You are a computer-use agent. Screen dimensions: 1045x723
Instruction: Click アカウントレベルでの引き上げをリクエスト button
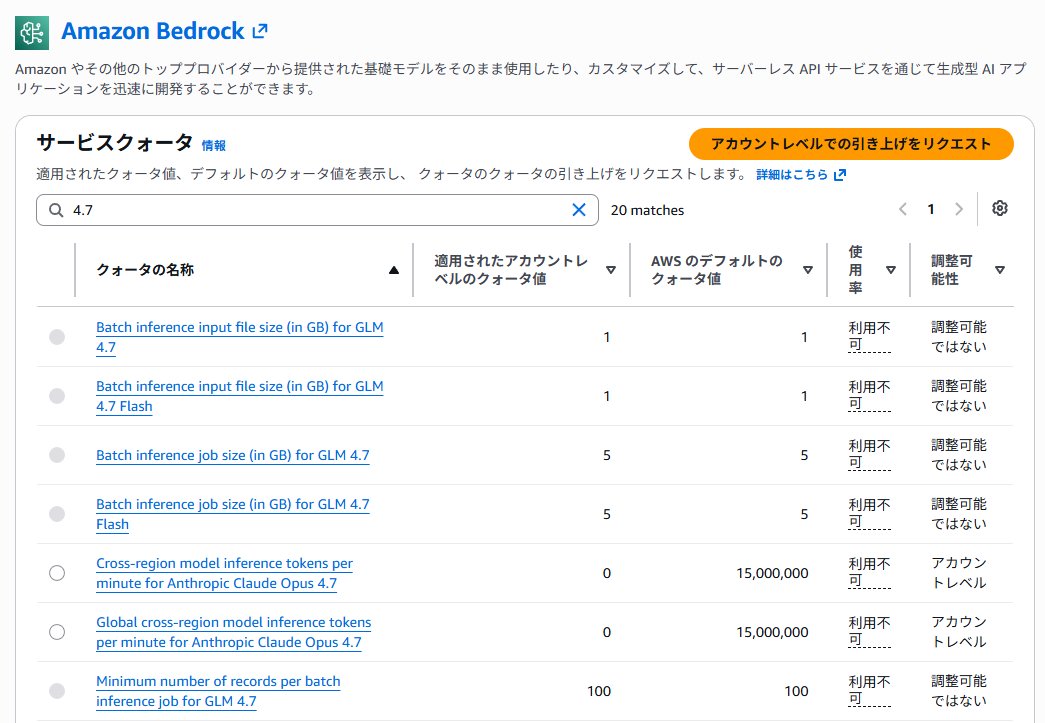tap(851, 144)
